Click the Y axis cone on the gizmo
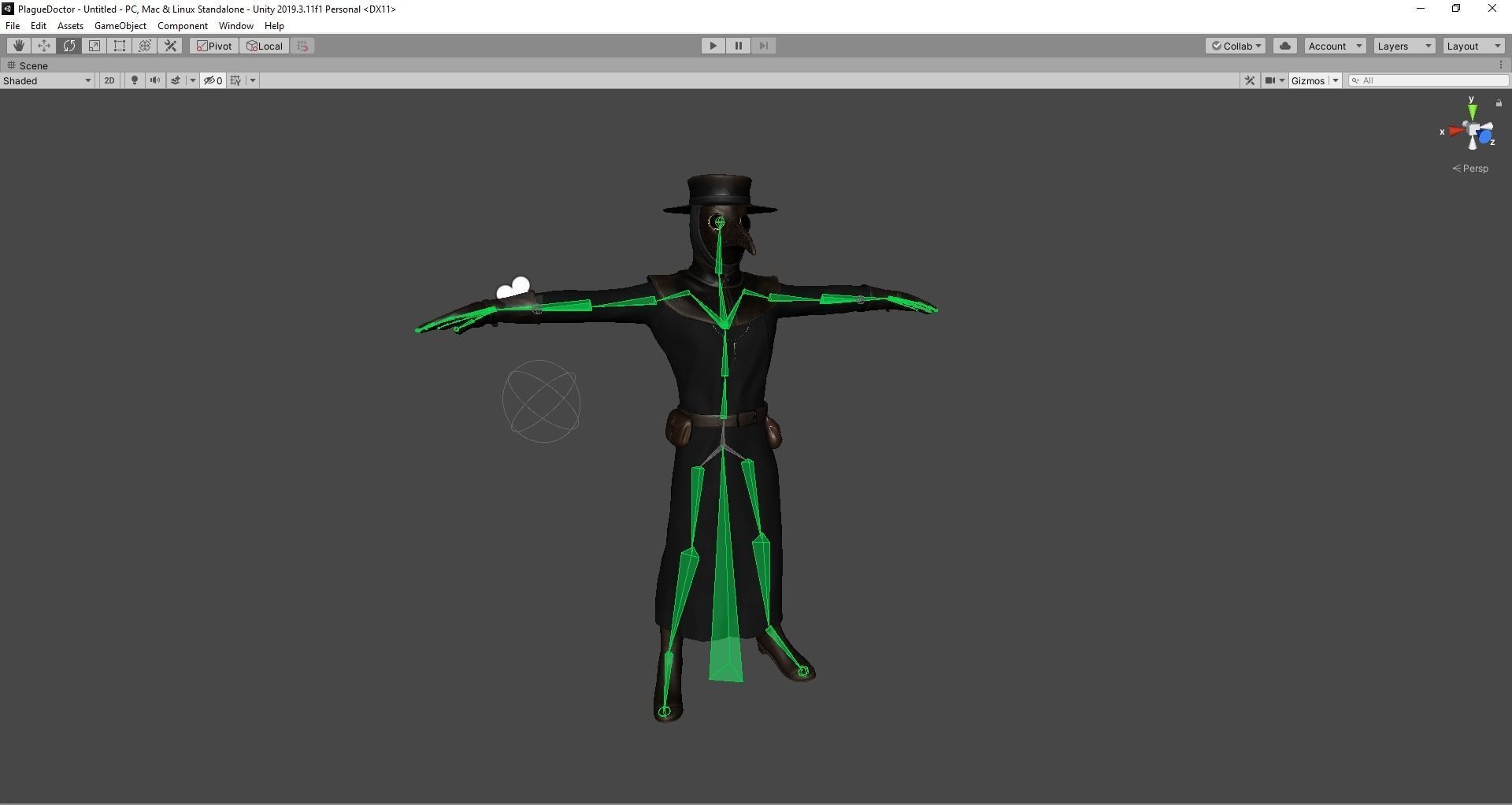This screenshot has width=1512, height=805. (1473, 111)
